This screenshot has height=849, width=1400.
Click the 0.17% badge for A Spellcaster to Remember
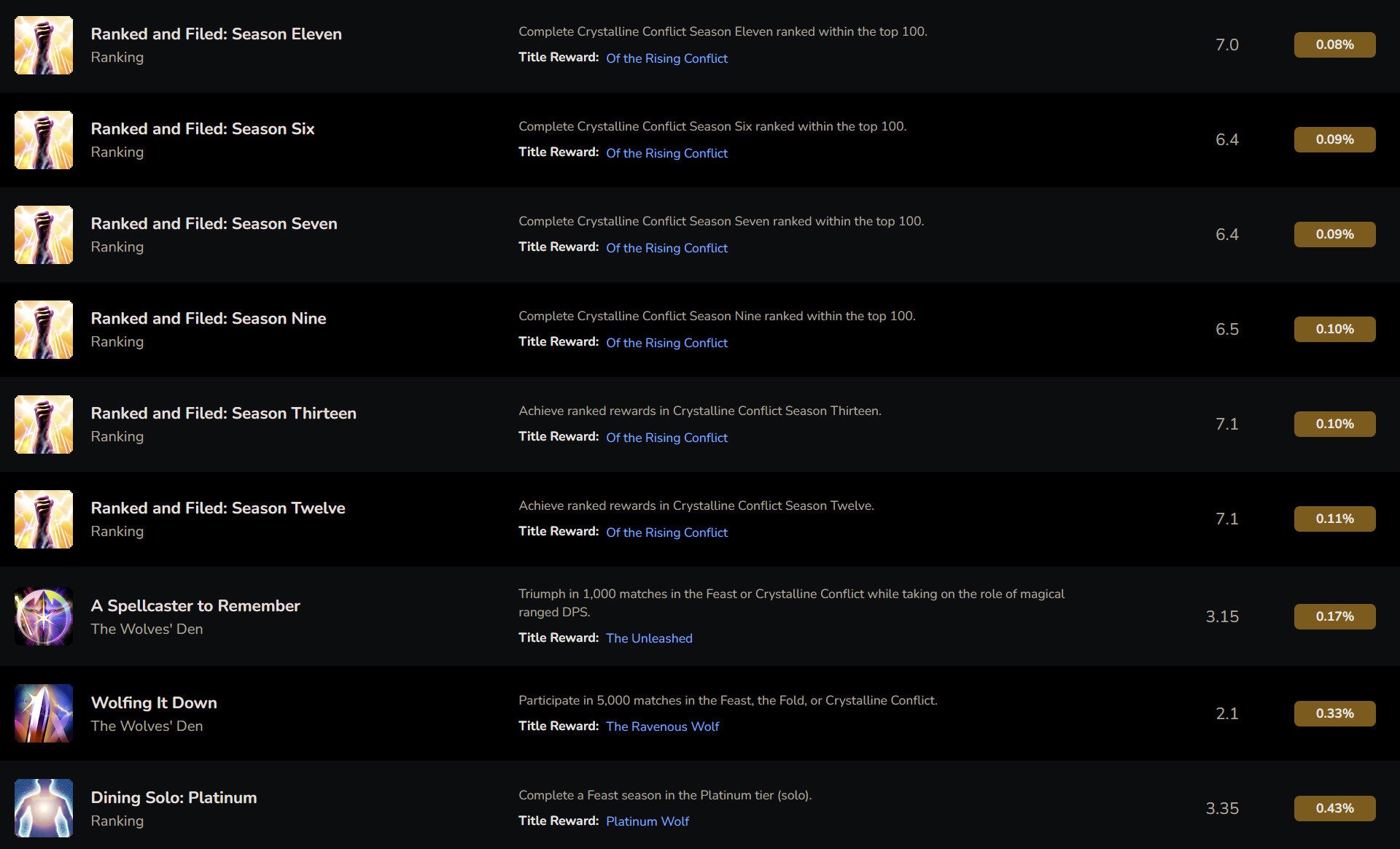click(x=1334, y=616)
